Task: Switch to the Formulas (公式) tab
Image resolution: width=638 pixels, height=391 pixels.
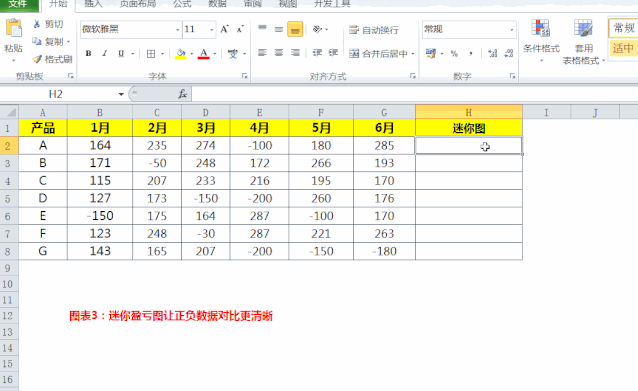Action: click(x=182, y=4)
